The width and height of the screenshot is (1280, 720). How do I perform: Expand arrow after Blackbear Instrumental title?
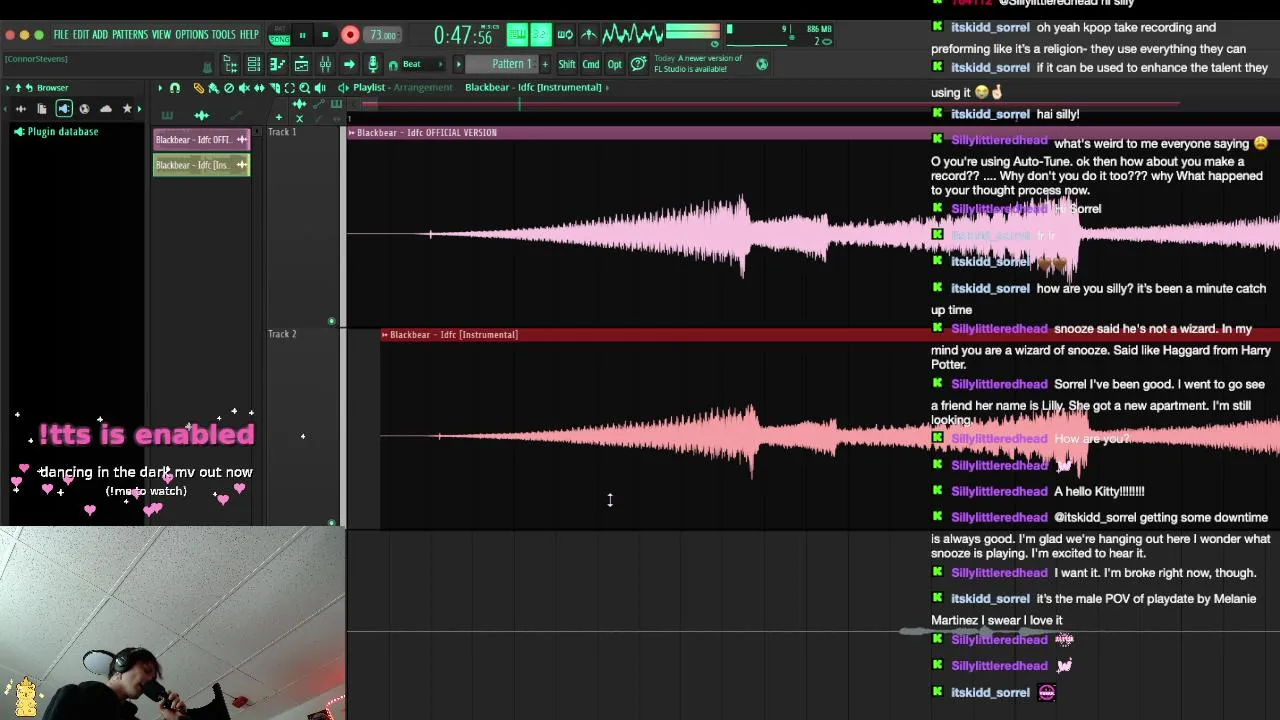pos(608,87)
